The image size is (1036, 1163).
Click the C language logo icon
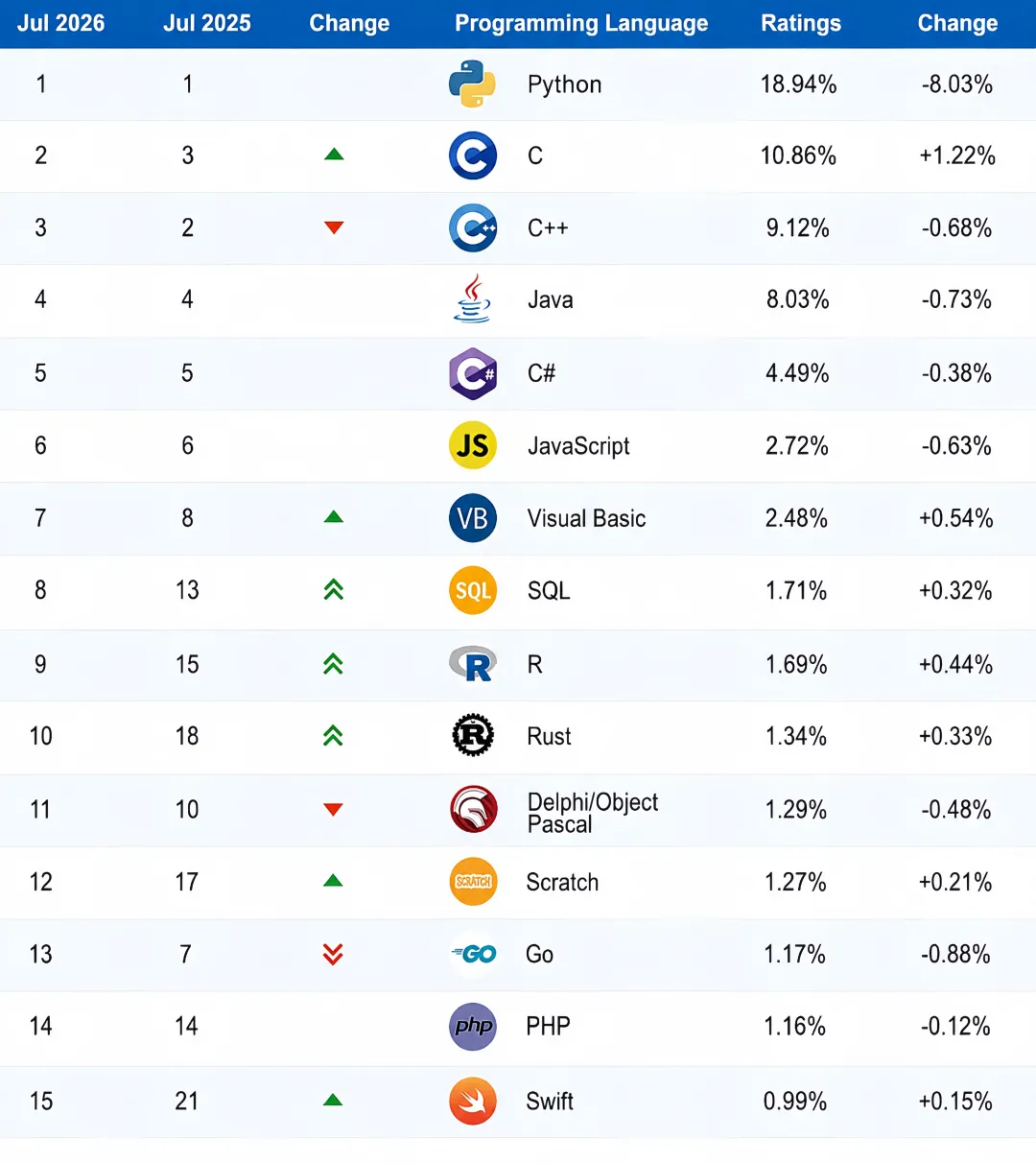click(473, 155)
